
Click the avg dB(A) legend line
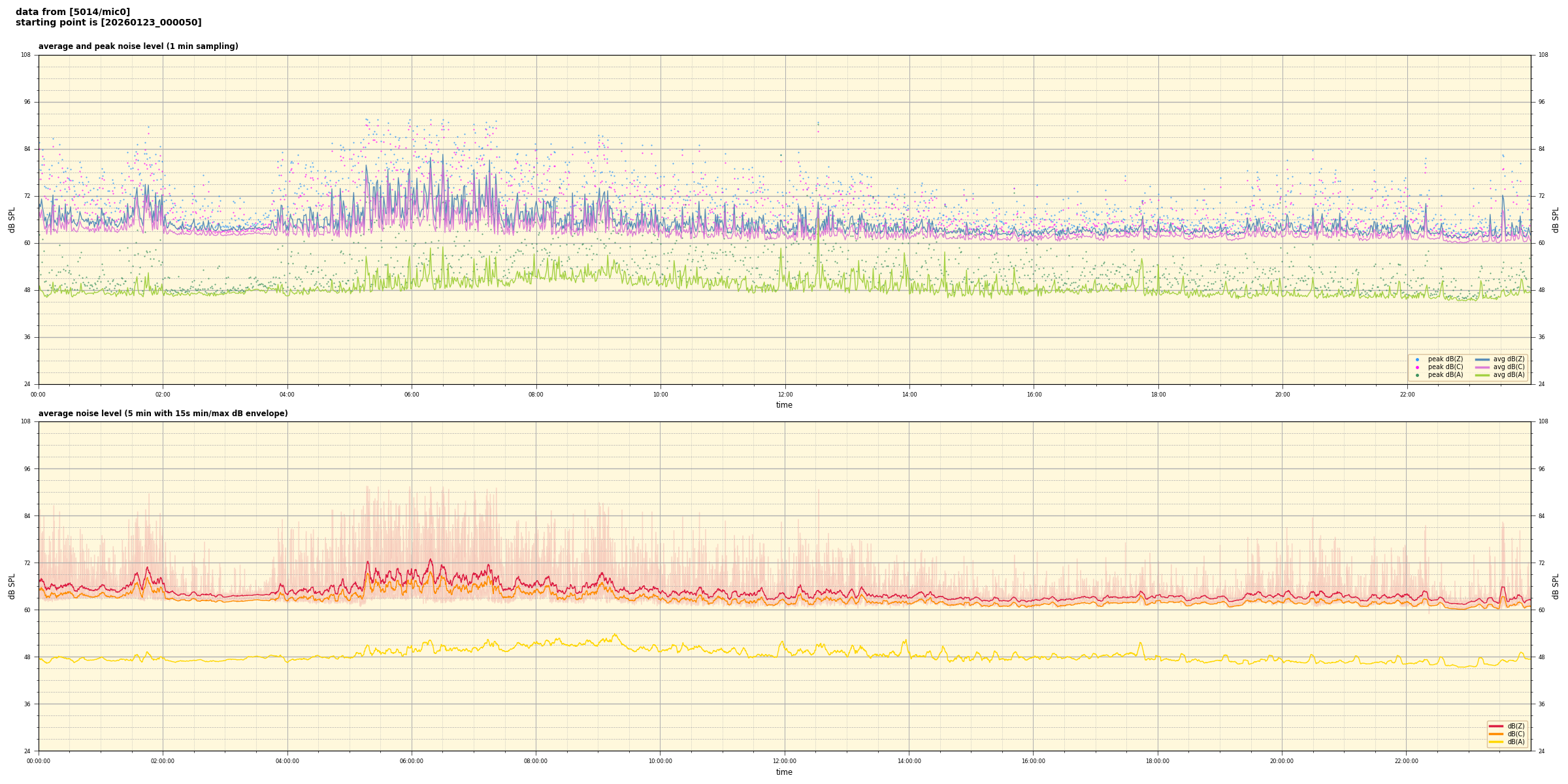[x=1482, y=375]
